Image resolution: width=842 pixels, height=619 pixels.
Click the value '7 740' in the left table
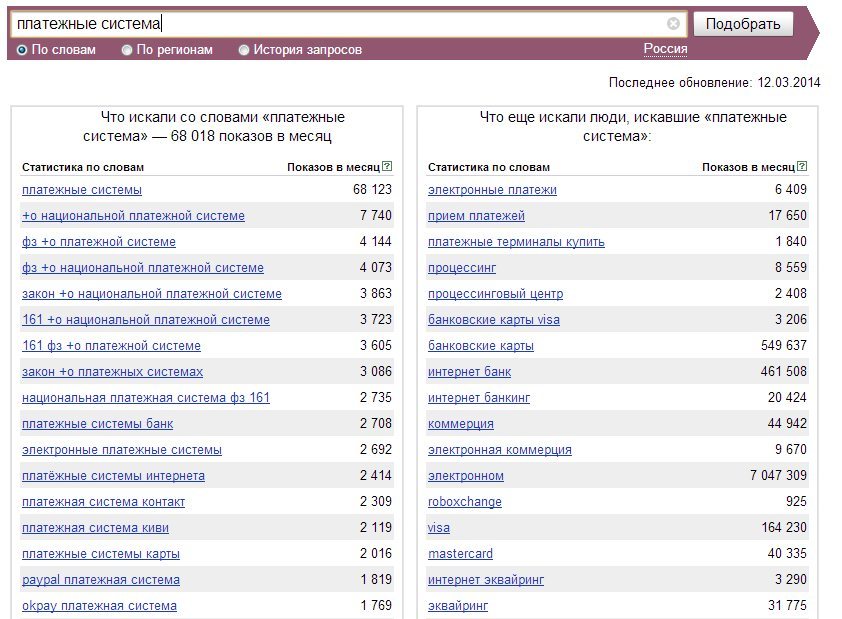point(375,215)
